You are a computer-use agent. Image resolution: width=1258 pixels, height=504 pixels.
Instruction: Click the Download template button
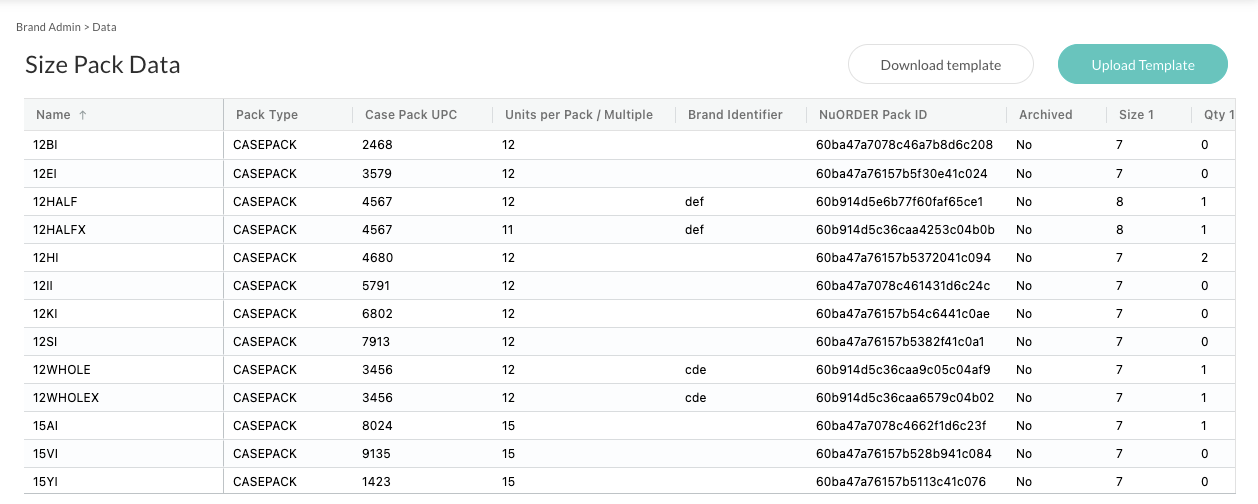(940, 65)
